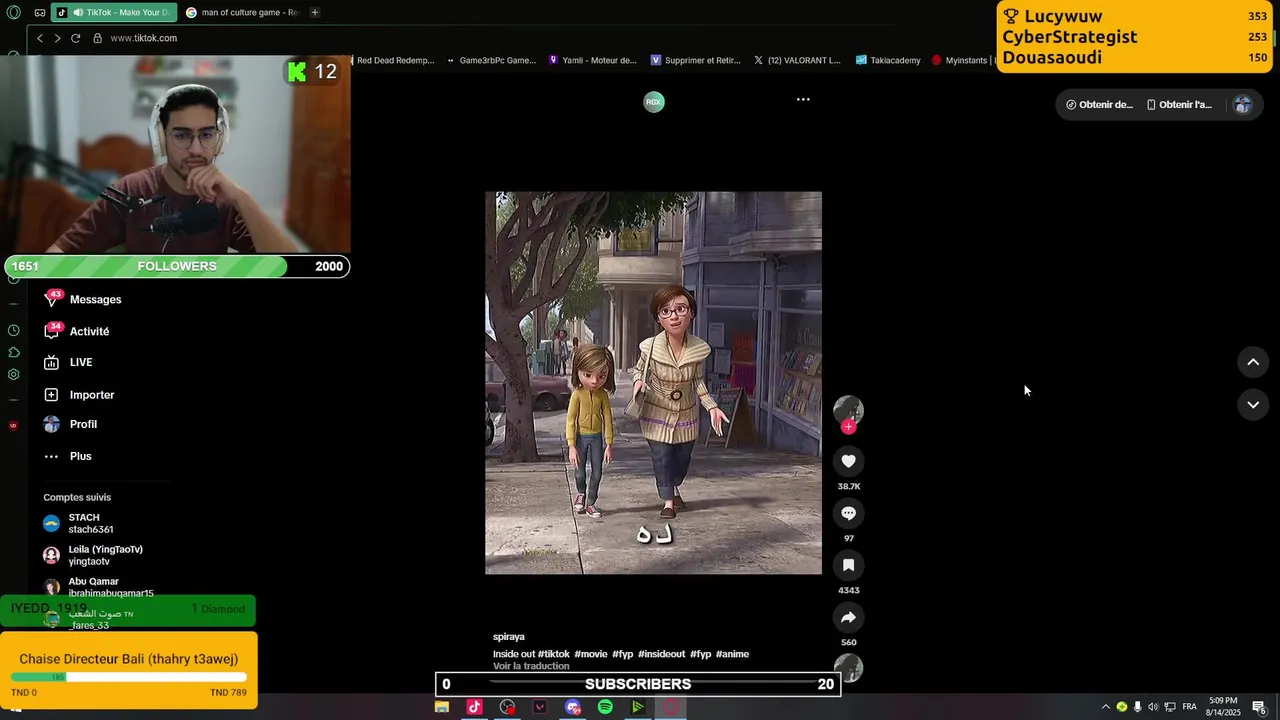Image resolution: width=1280 pixels, height=720 pixels.
Task: Open a new browser tab with plus
Action: click(314, 13)
